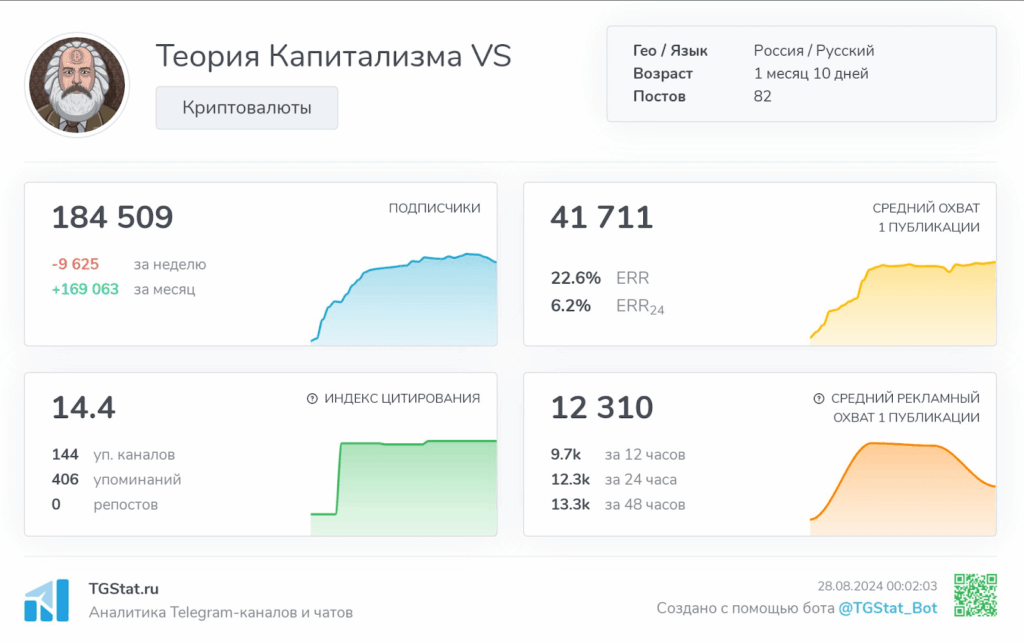
Task: Click the blue subscribers growth chart
Action: (405, 300)
